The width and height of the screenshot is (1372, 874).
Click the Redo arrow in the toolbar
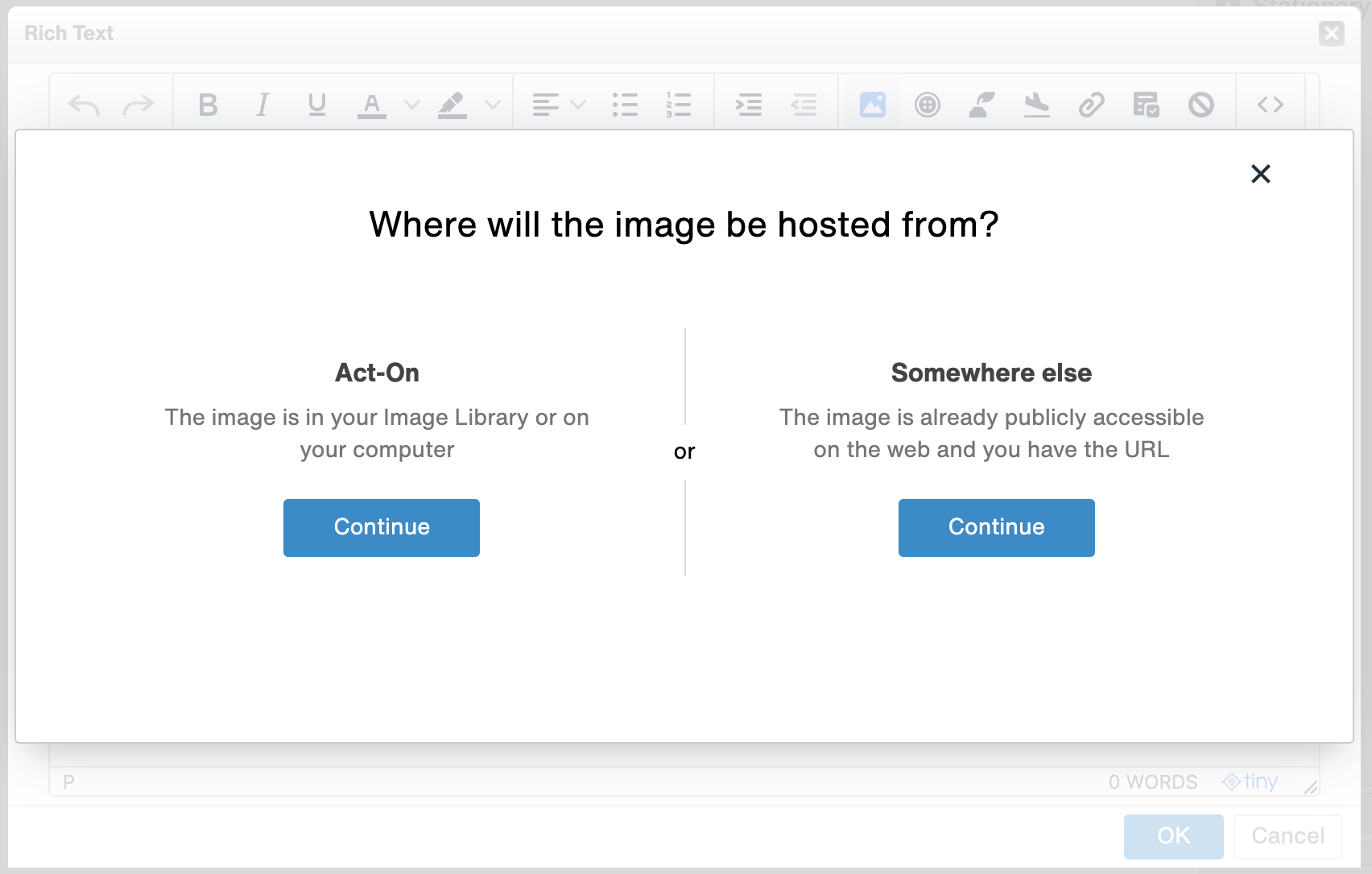click(x=138, y=105)
